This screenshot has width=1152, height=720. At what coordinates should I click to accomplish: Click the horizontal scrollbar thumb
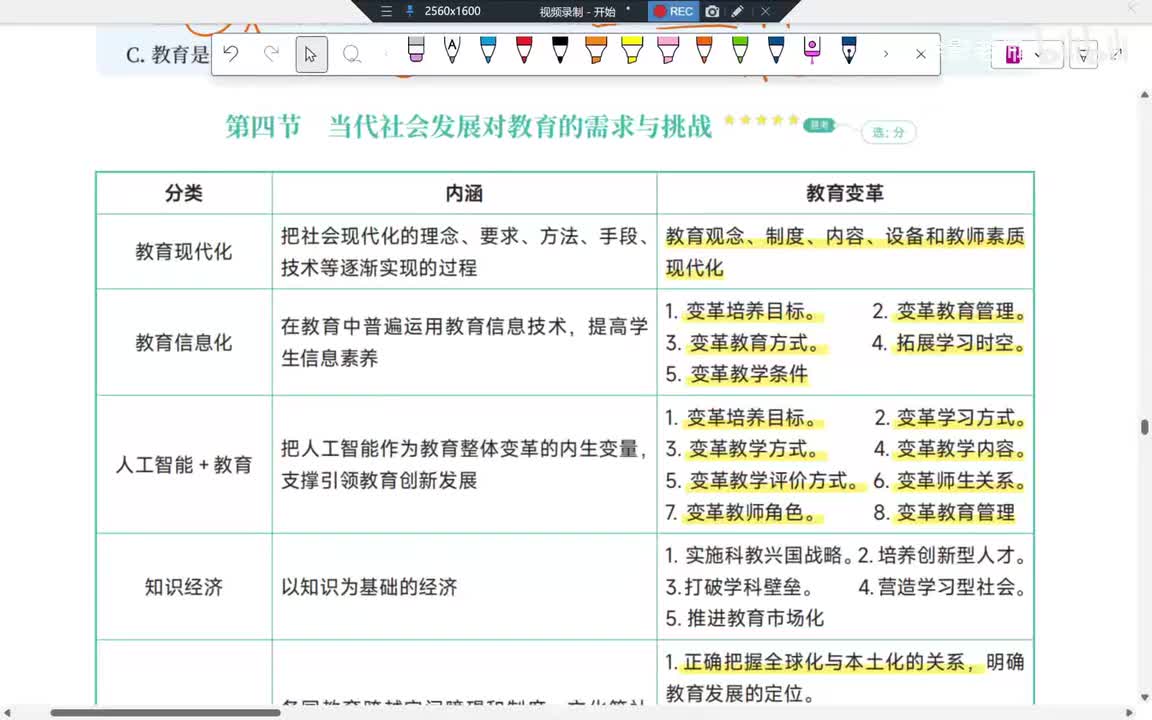point(165,712)
